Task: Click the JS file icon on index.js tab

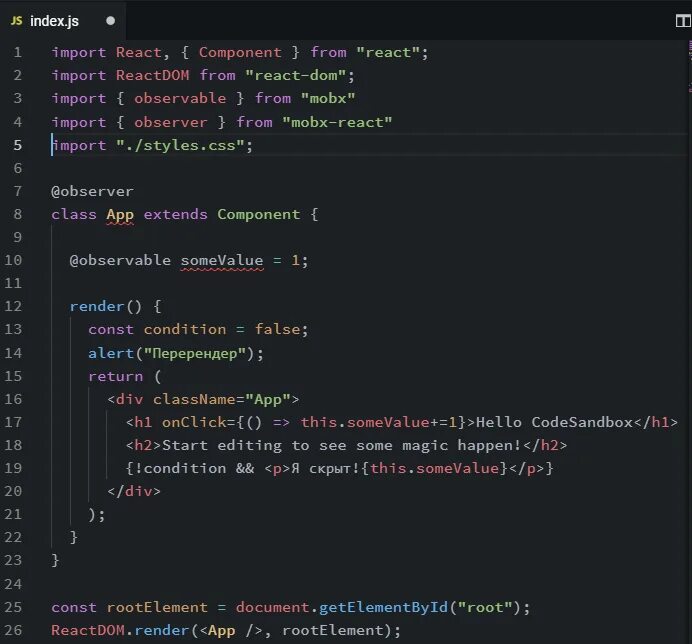Action: tap(16, 20)
